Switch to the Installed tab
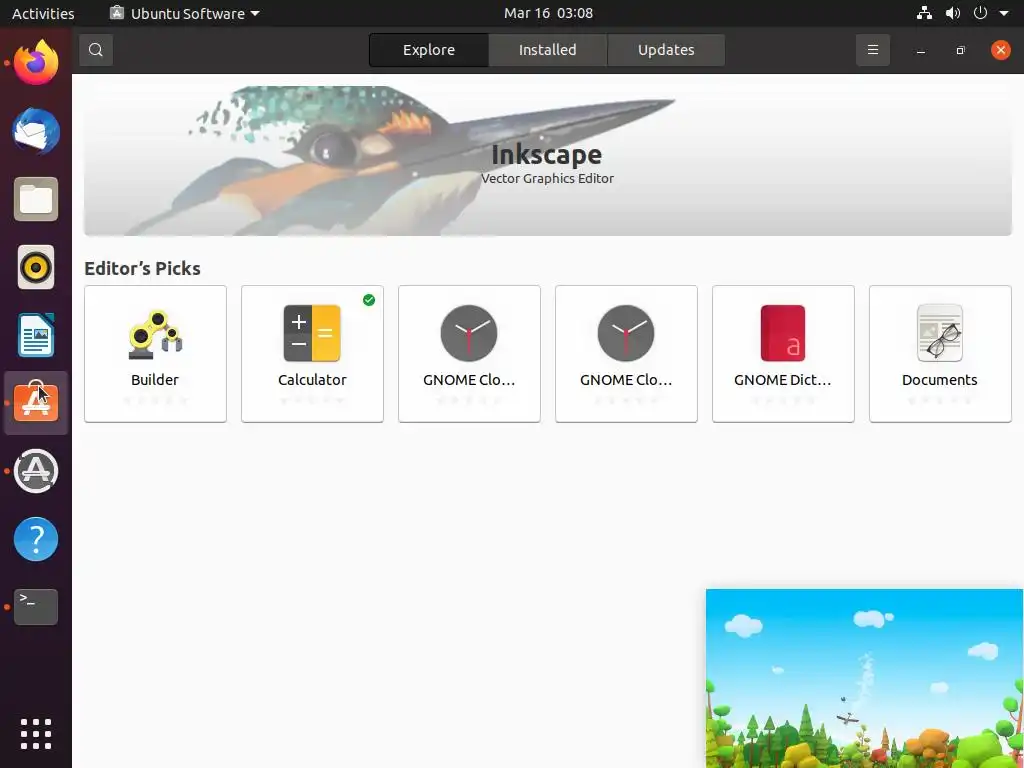The width and height of the screenshot is (1024, 768). click(x=547, y=50)
